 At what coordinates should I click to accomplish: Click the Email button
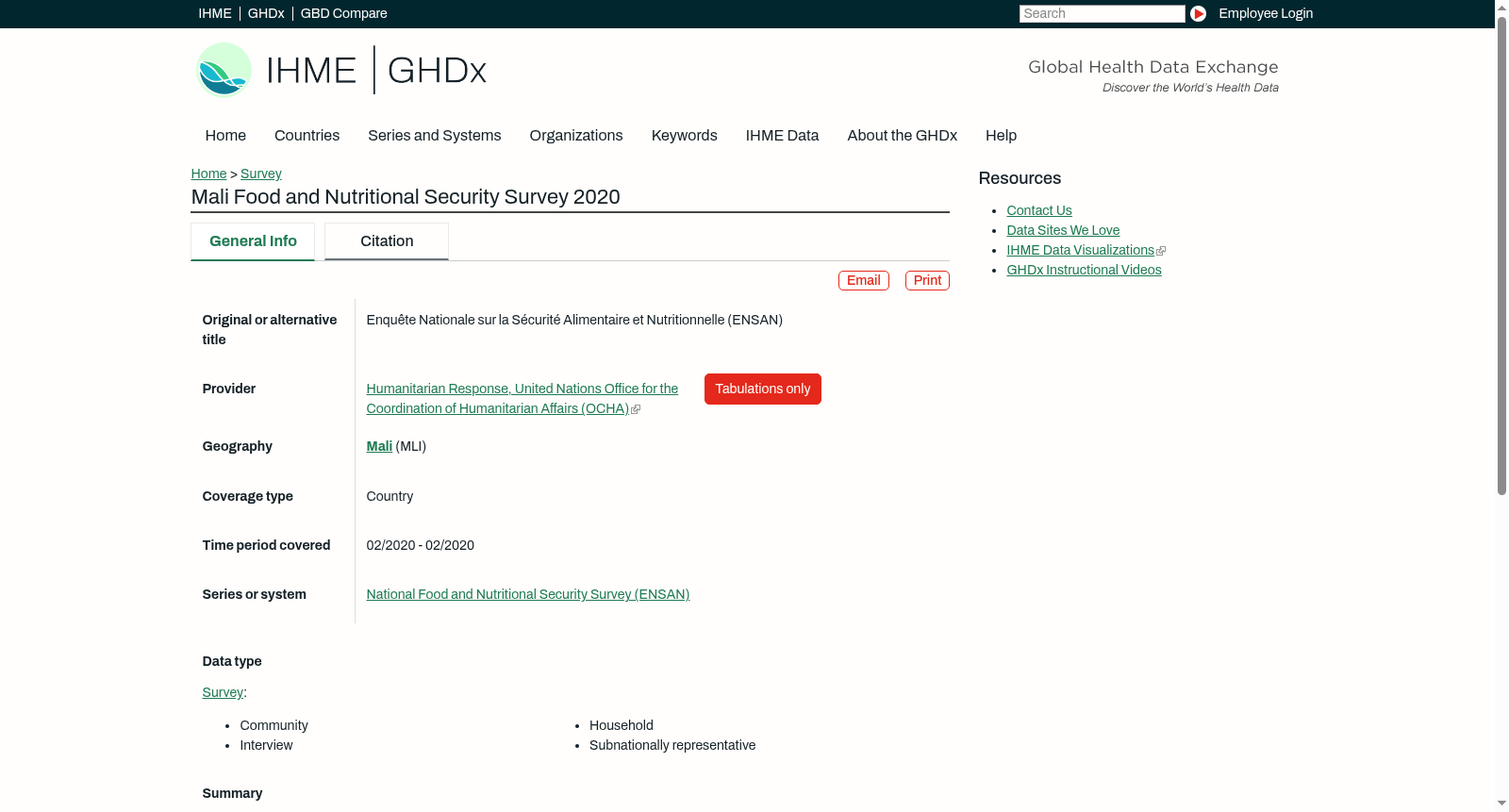click(864, 281)
